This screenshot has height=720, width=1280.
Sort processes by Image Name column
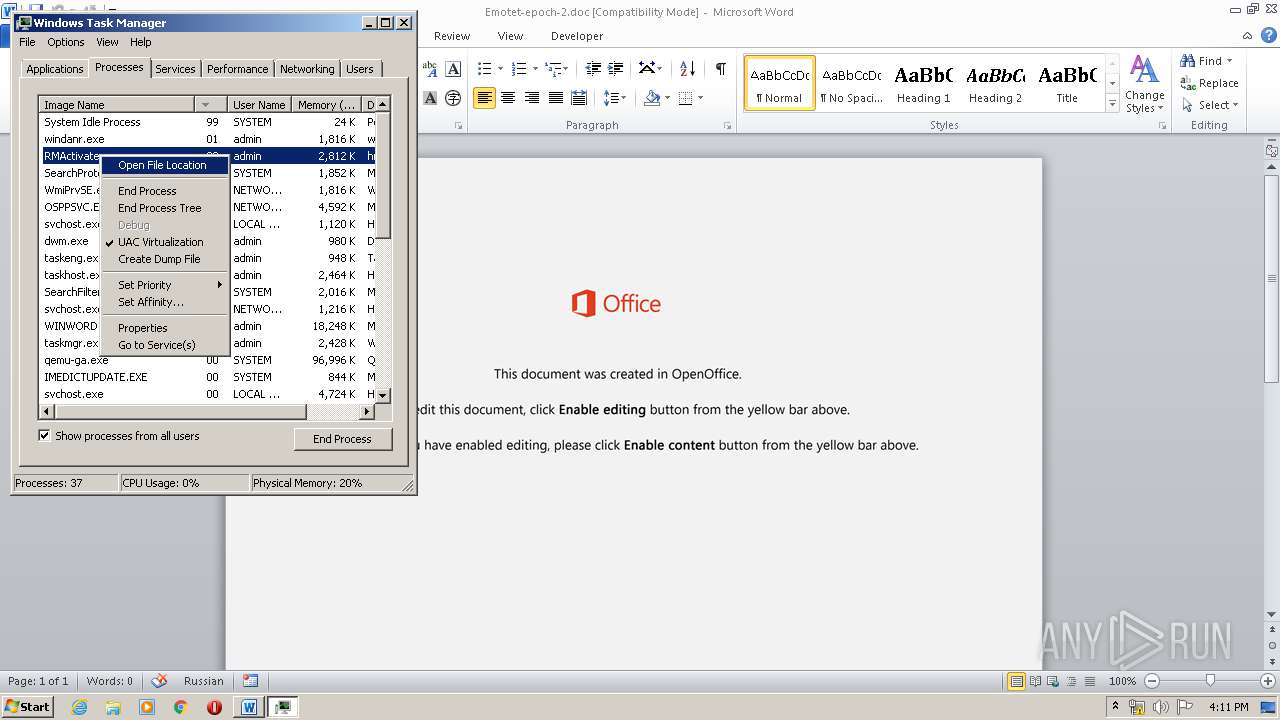tap(117, 105)
